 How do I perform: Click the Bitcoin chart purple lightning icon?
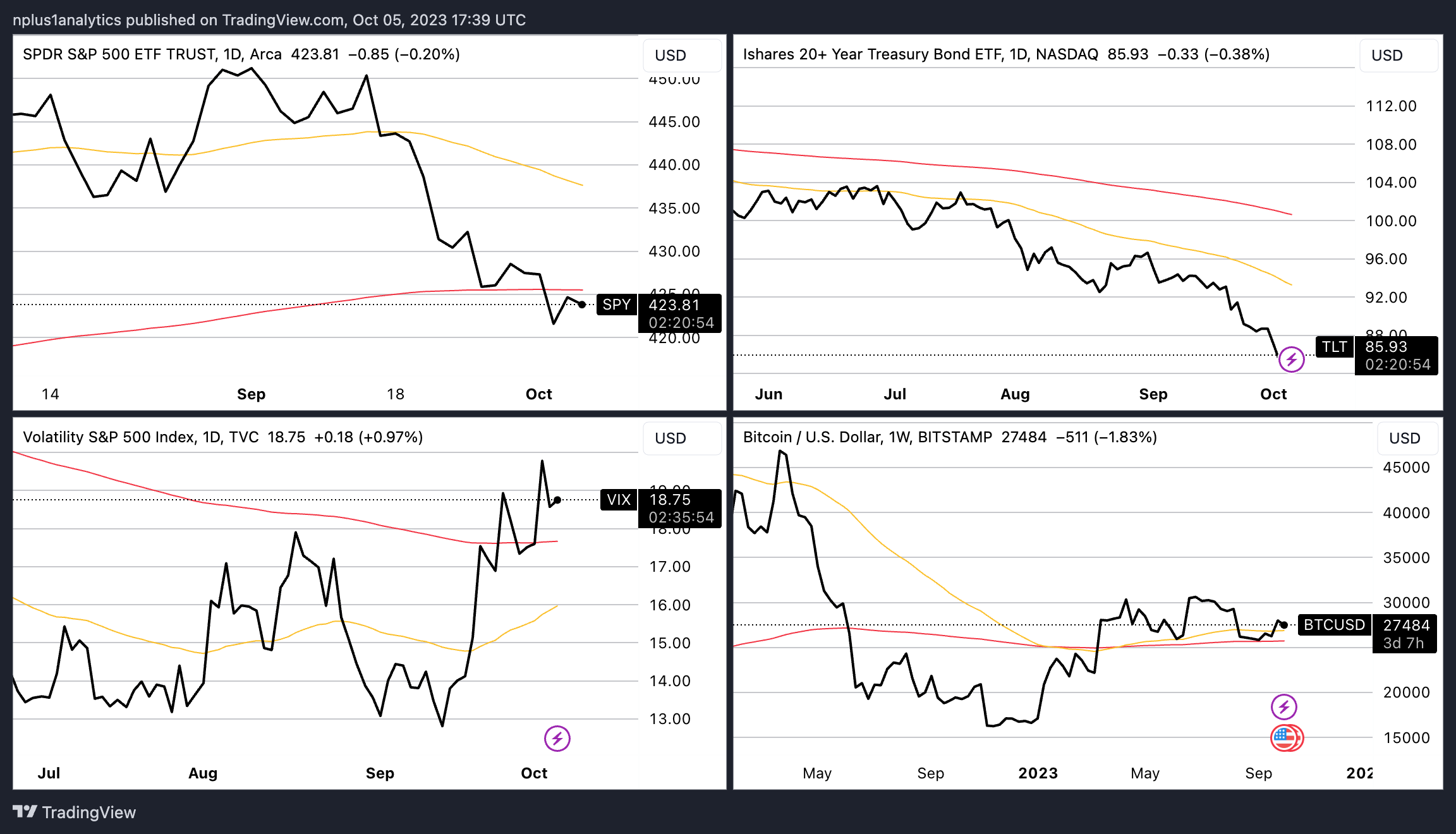pos(1283,706)
